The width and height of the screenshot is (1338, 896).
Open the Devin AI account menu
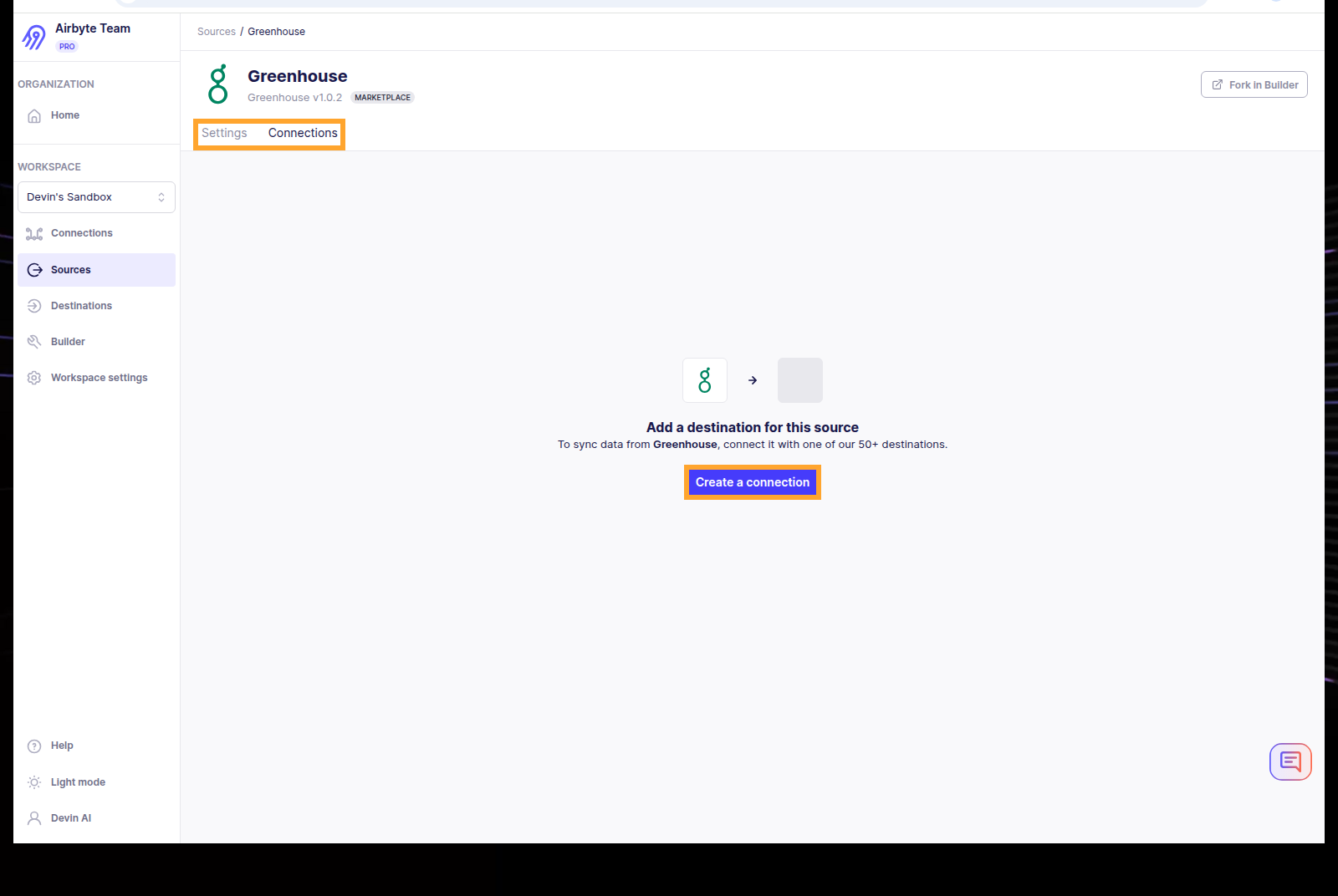pos(96,818)
